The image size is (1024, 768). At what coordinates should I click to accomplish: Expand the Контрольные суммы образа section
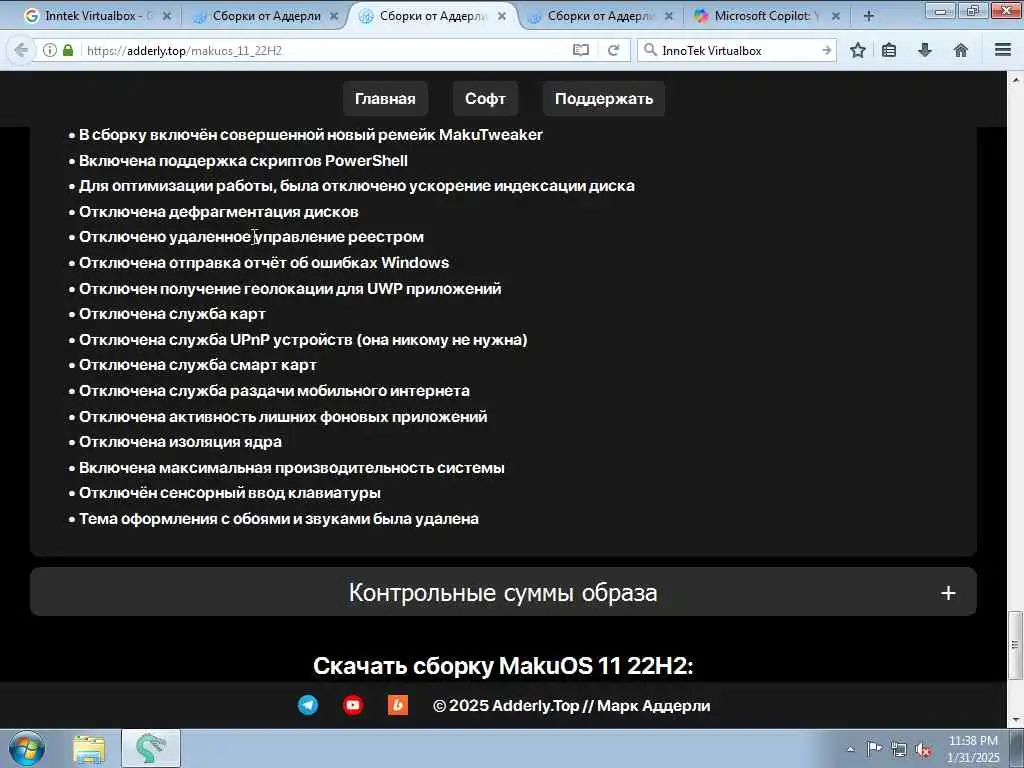pyautogui.click(x=504, y=592)
